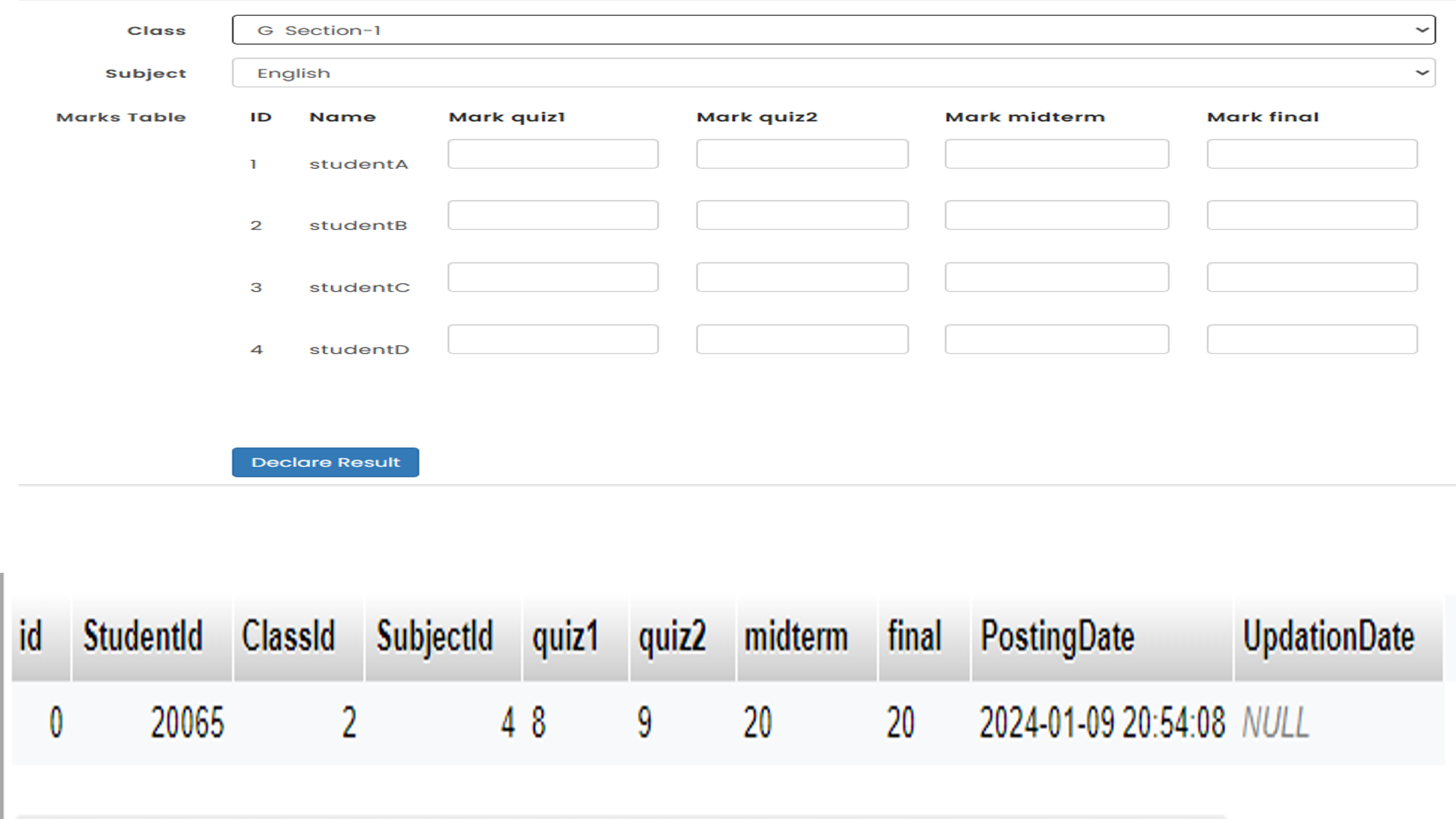Click studentB's Mark midterm field
Viewport: 1456px width, 819px height.
pos(1057,215)
